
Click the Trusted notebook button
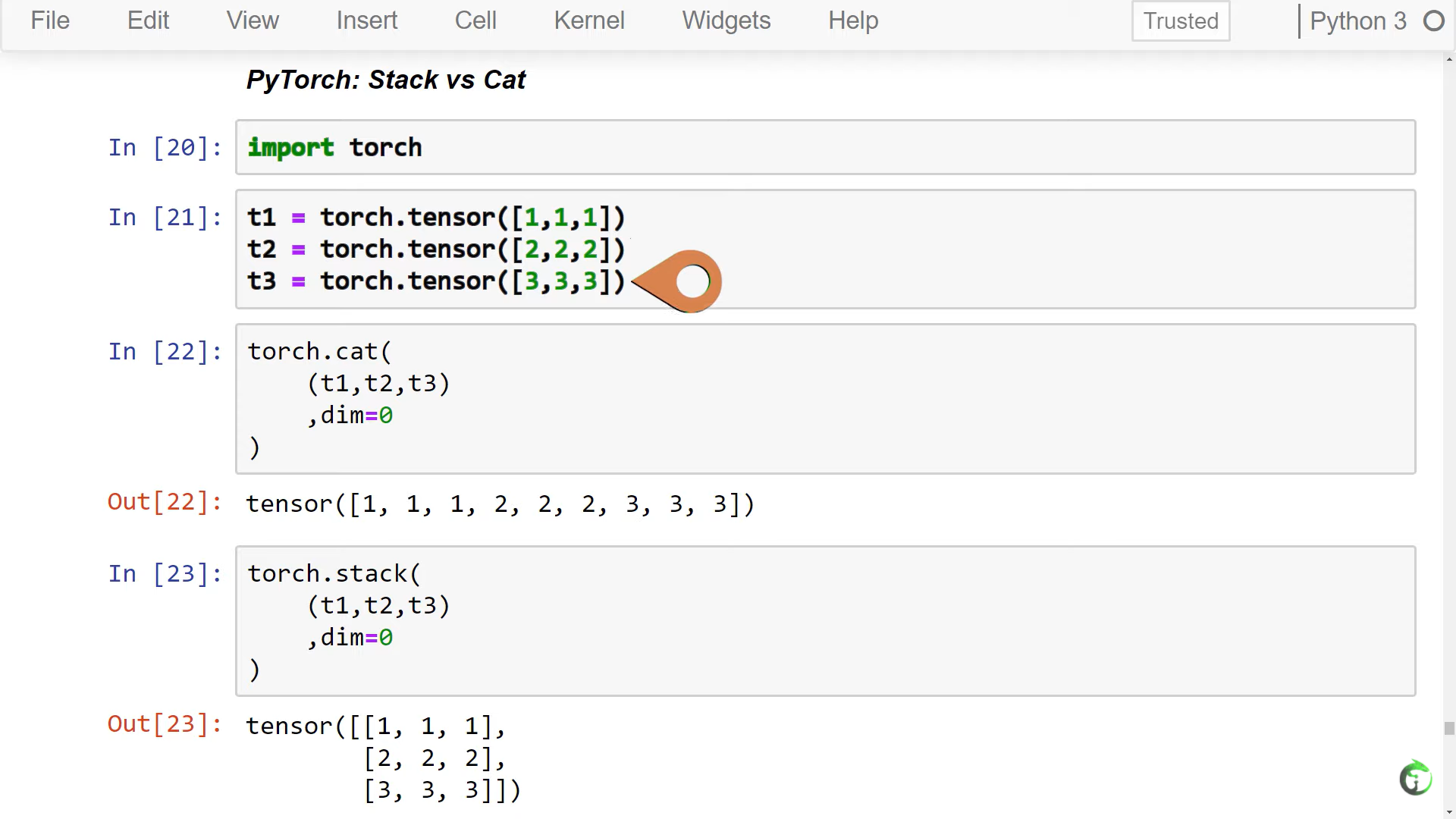click(1181, 21)
